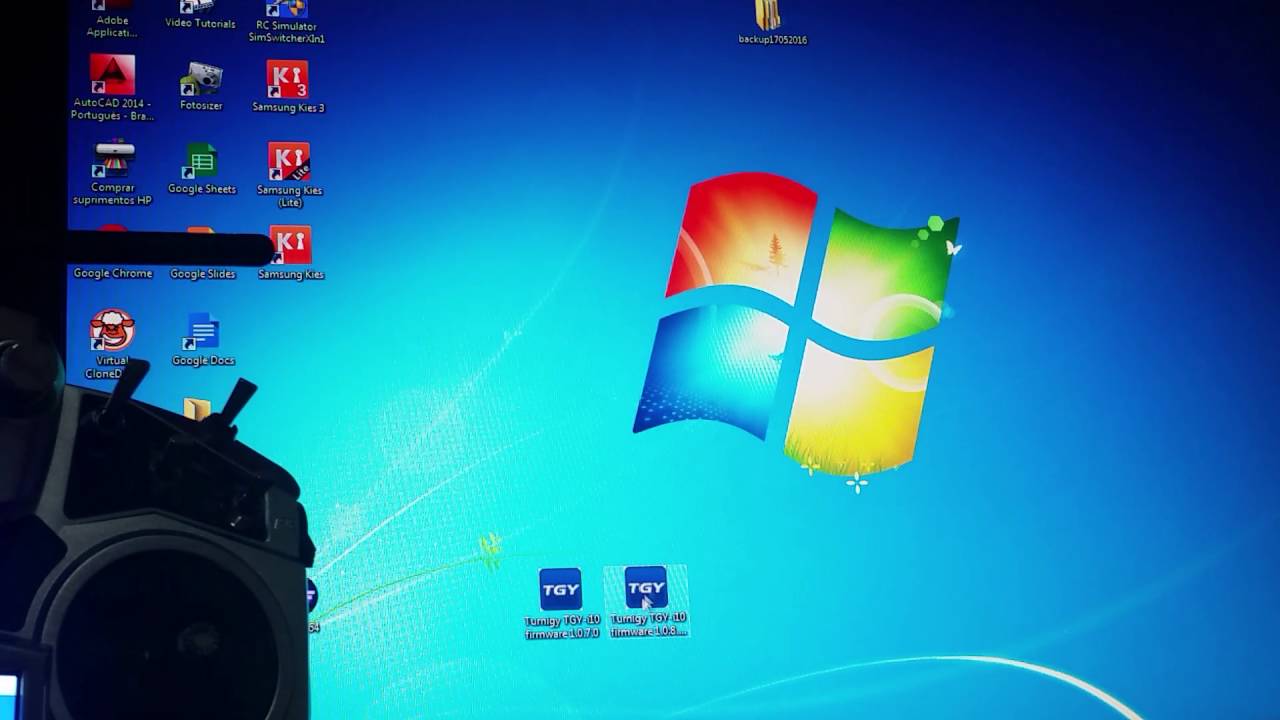Click the Video Tutorials label

(x=200, y=24)
